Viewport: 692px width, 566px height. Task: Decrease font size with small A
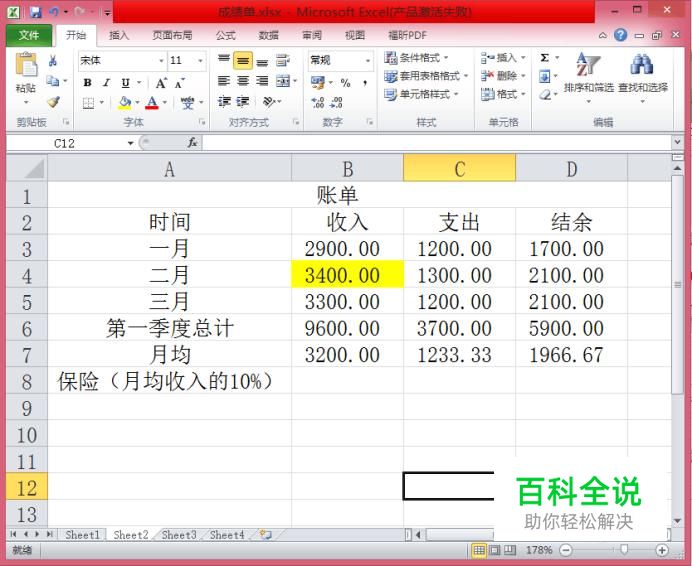[x=180, y=83]
